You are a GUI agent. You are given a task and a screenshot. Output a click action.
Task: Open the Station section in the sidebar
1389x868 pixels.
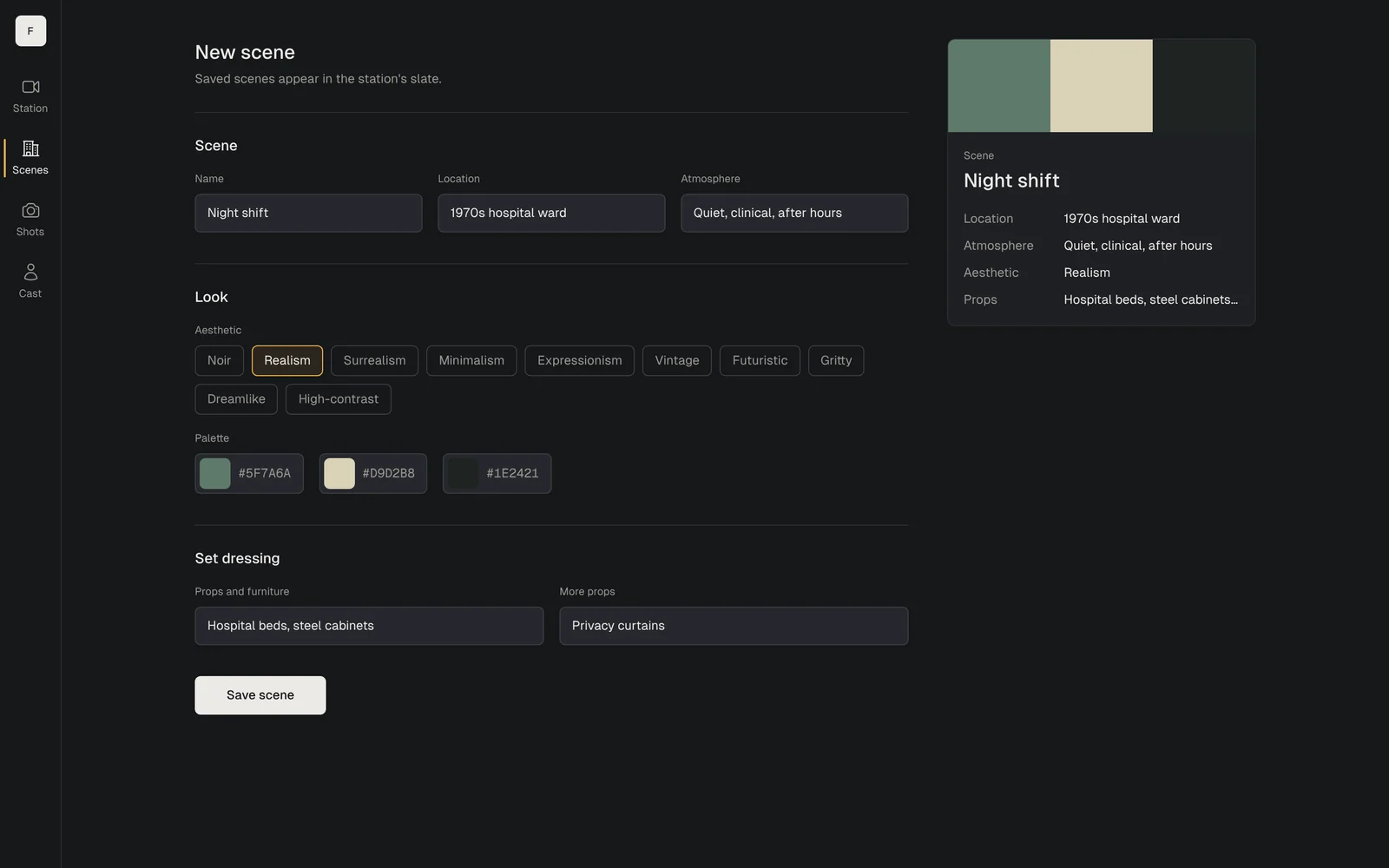point(30,96)
